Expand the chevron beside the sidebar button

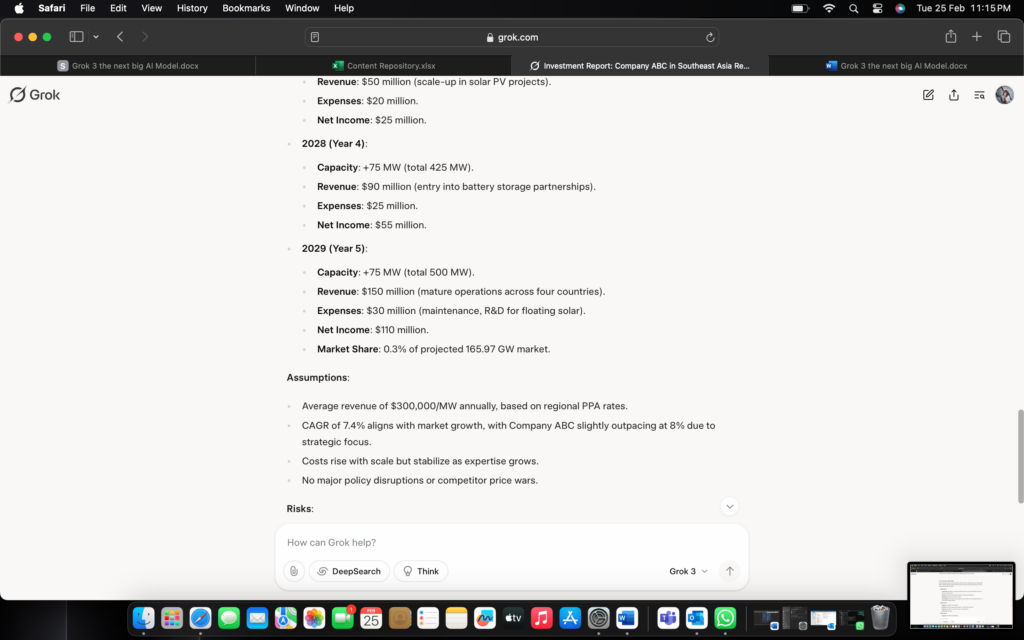pyautogui.click(x=96, y=37)
